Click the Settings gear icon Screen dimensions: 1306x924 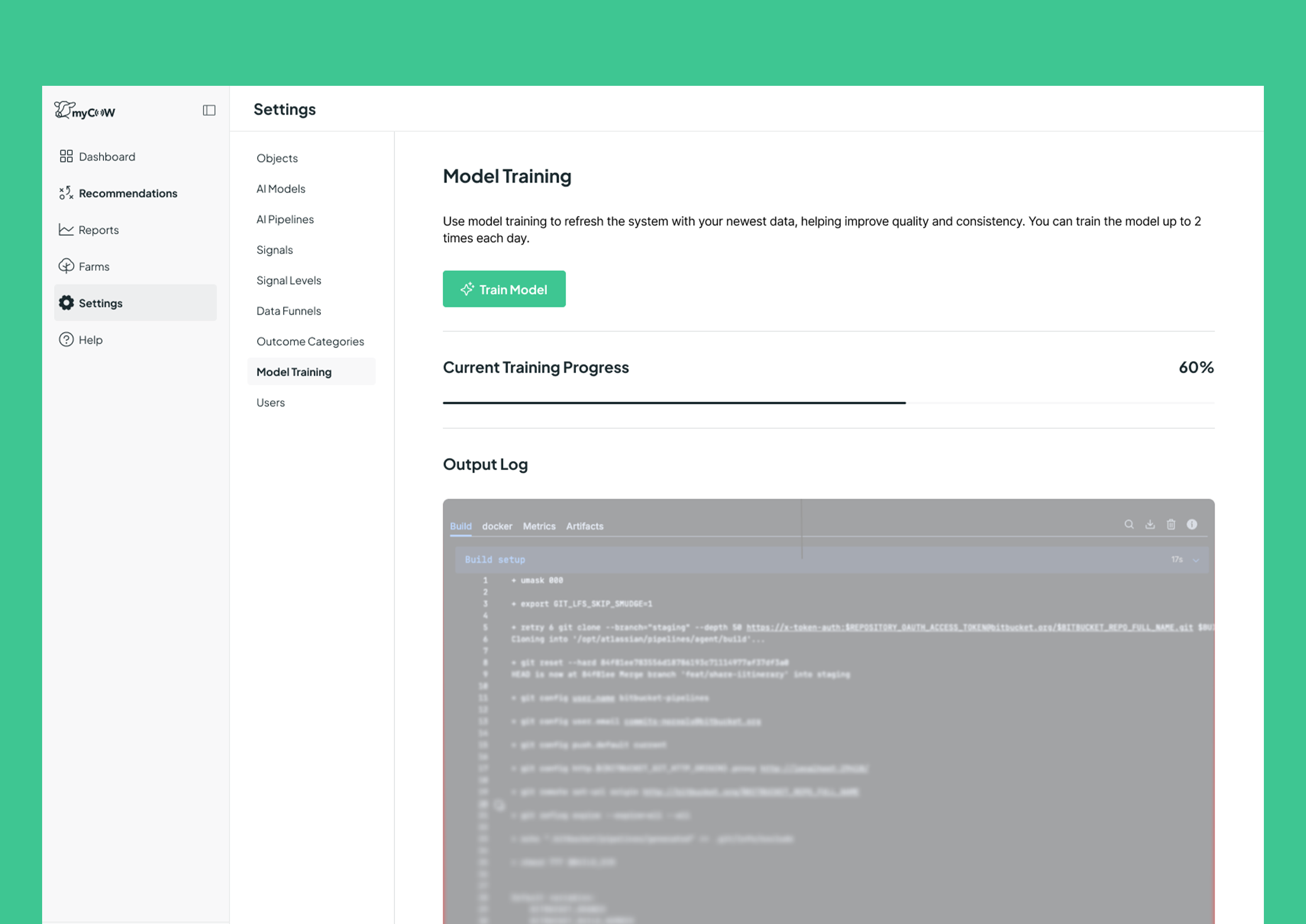coord(66,303)
